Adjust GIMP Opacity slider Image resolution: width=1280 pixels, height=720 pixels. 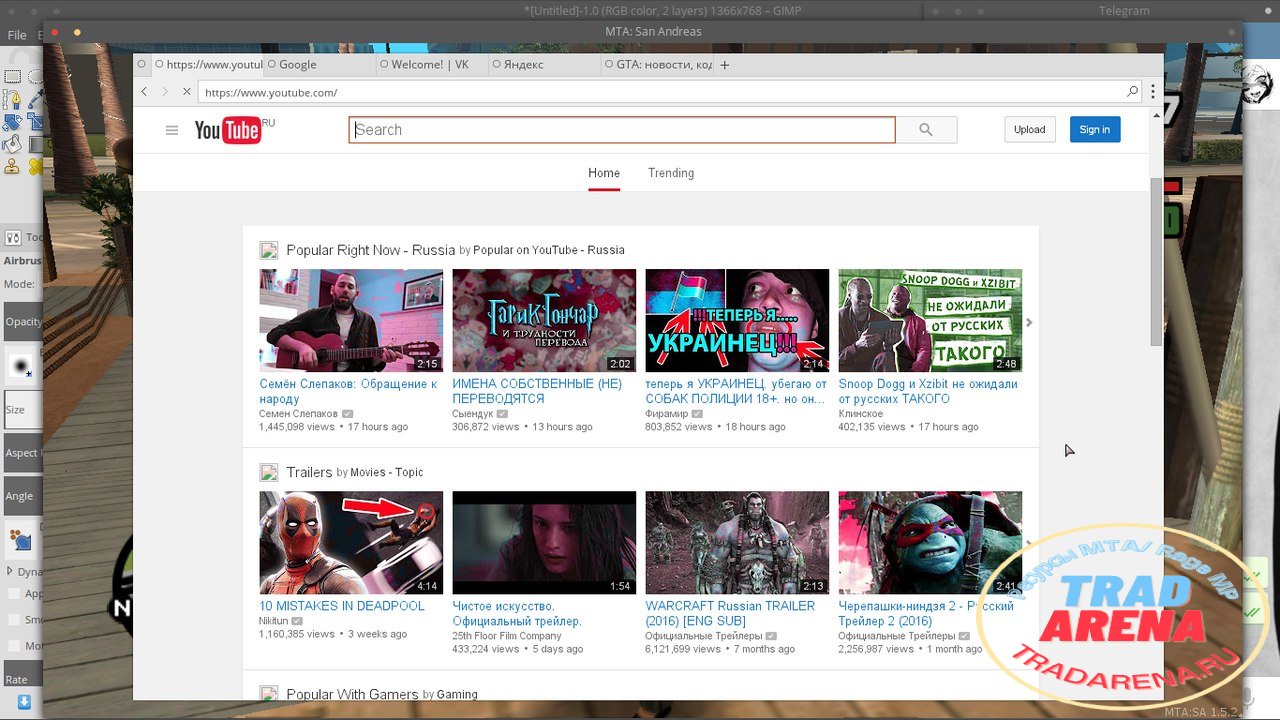pyautogui.click(x=22, y=322)
